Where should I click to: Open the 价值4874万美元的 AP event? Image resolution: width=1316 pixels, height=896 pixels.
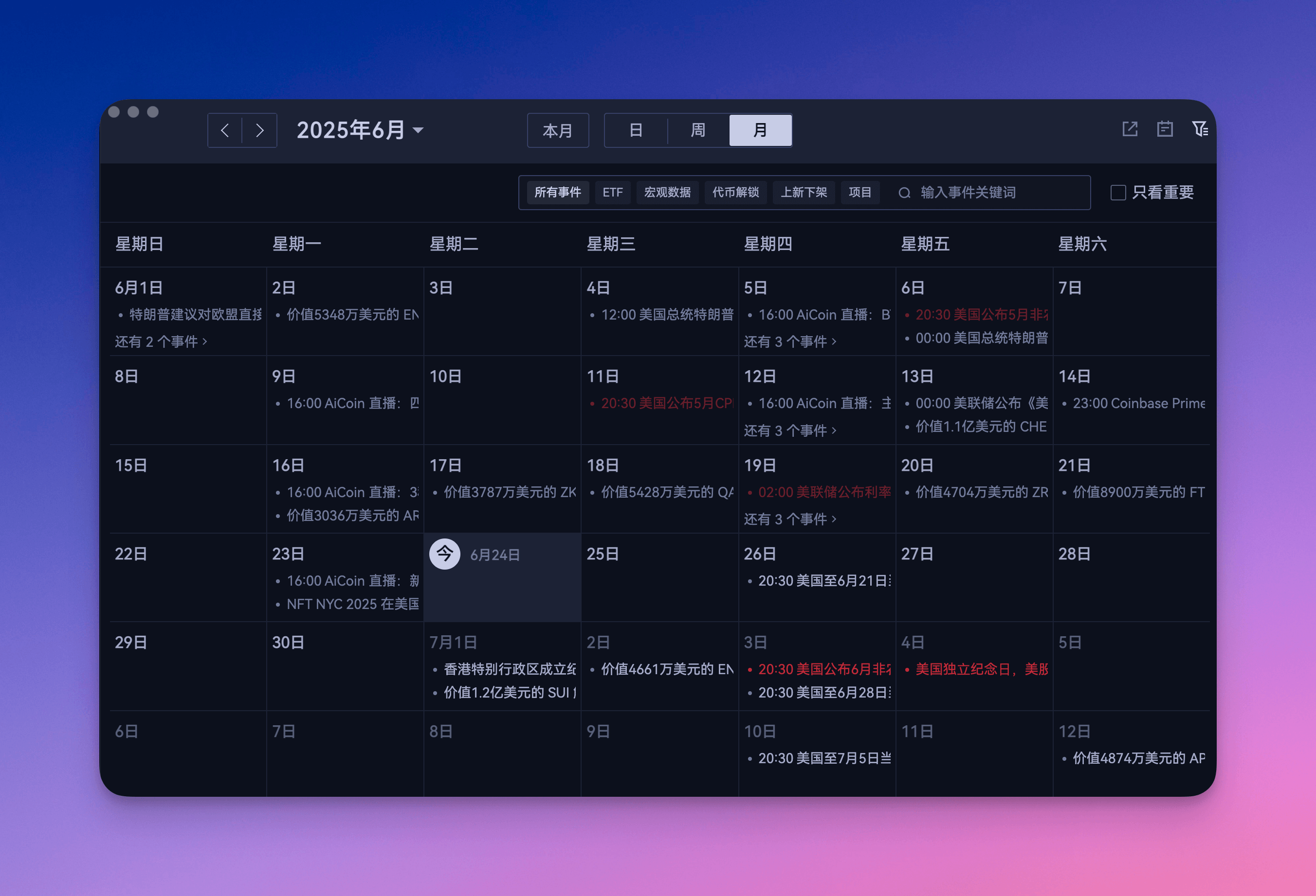tap(1133, 758)
